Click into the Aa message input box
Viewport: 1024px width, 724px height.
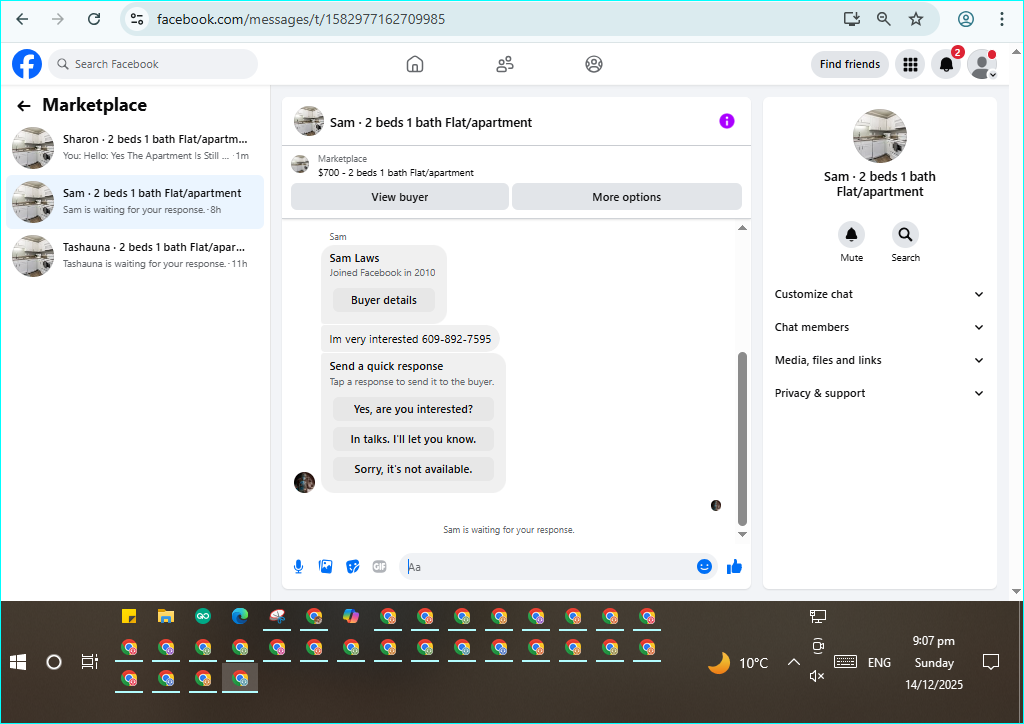tap(549, 567)
